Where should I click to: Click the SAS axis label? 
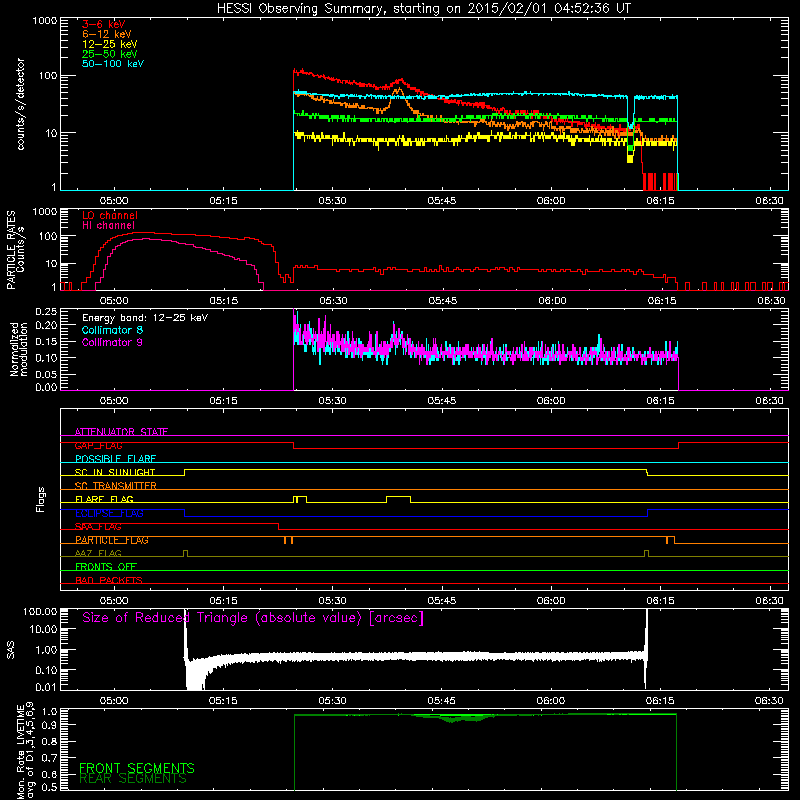(x=11, y=650)
